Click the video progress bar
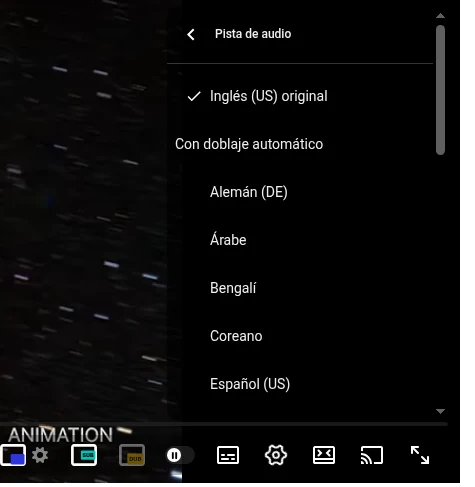This screenshot has width=475, height=487. [x=224, y=424]
